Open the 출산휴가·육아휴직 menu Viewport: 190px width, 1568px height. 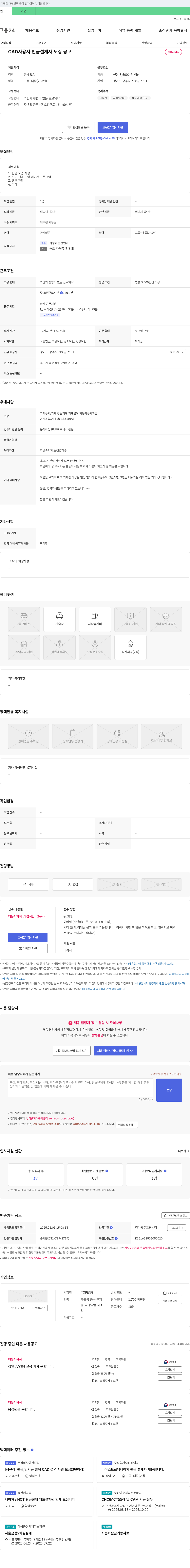[173, 30]
